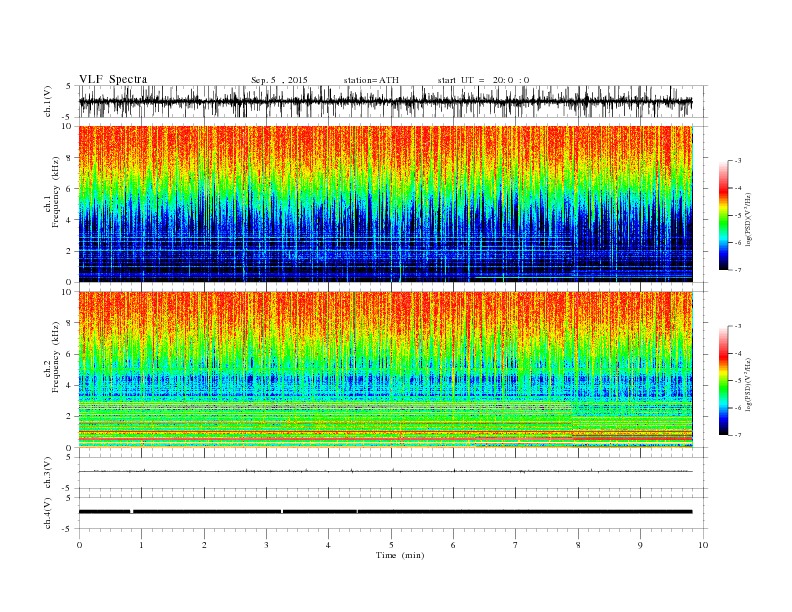Click the ch.1 waveform trace

click(x=385, y=101)
